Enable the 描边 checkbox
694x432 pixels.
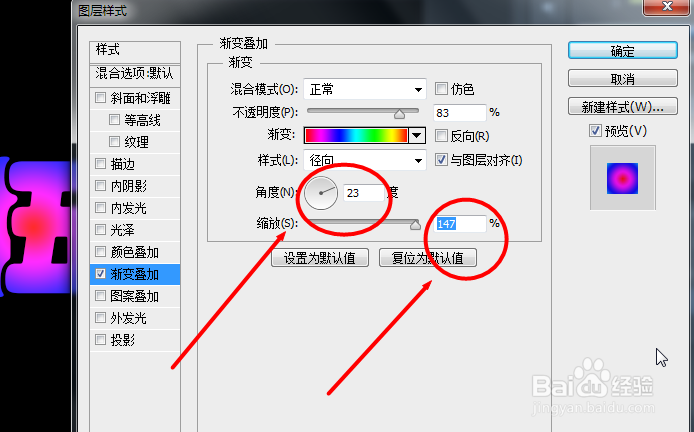[x=100, y=164]
